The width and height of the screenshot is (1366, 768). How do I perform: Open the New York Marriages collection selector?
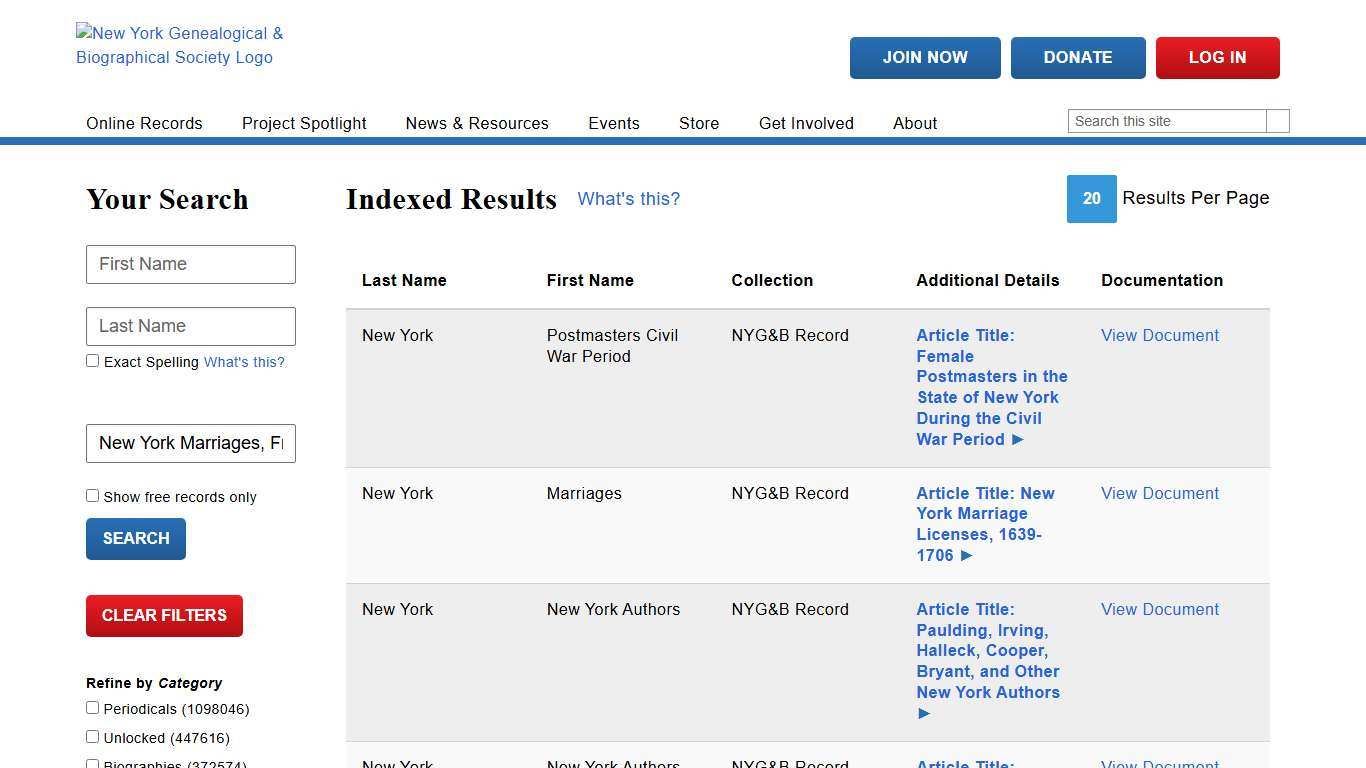pyautogui.click(x=190, y=443)
